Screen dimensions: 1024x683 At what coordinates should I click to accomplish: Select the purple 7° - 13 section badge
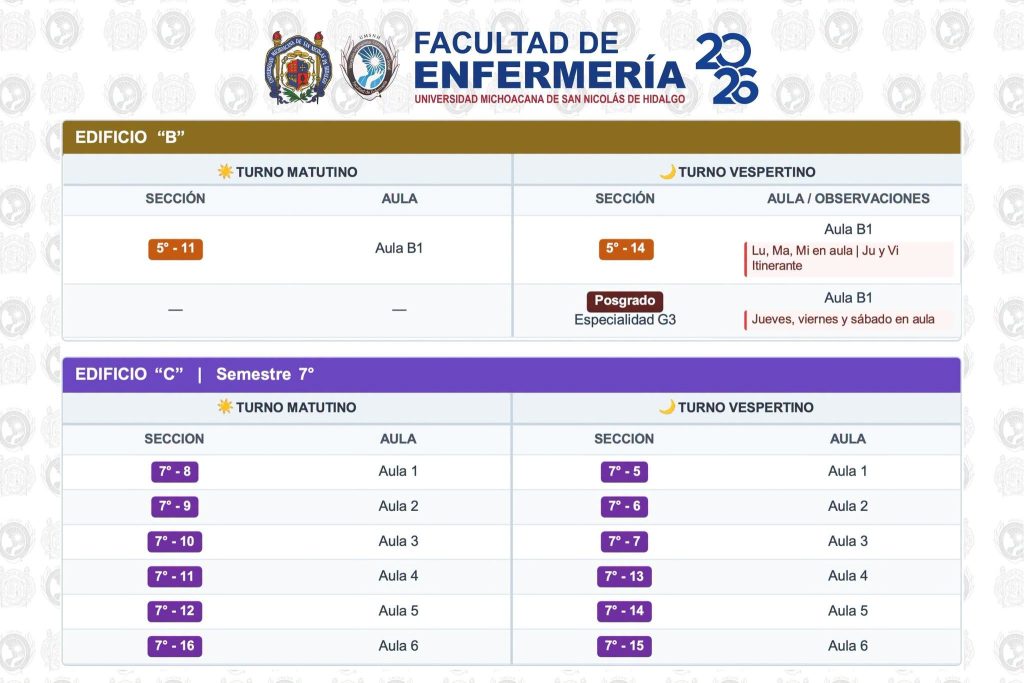(624, 577)
